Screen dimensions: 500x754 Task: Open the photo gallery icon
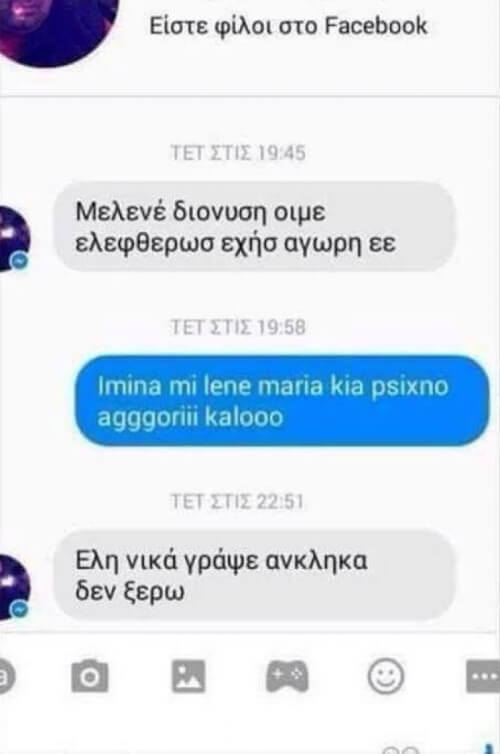point(188,676)
